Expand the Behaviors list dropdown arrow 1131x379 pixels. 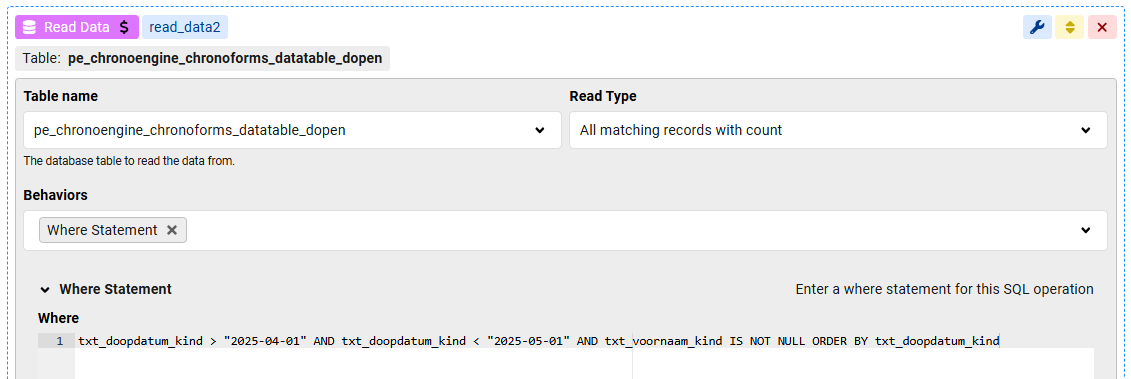(1086, 230)
